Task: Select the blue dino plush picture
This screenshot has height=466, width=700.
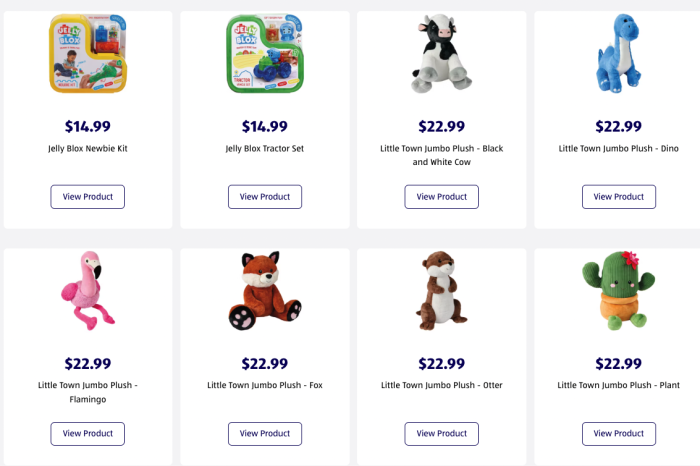Action: (x=618, y=52)
